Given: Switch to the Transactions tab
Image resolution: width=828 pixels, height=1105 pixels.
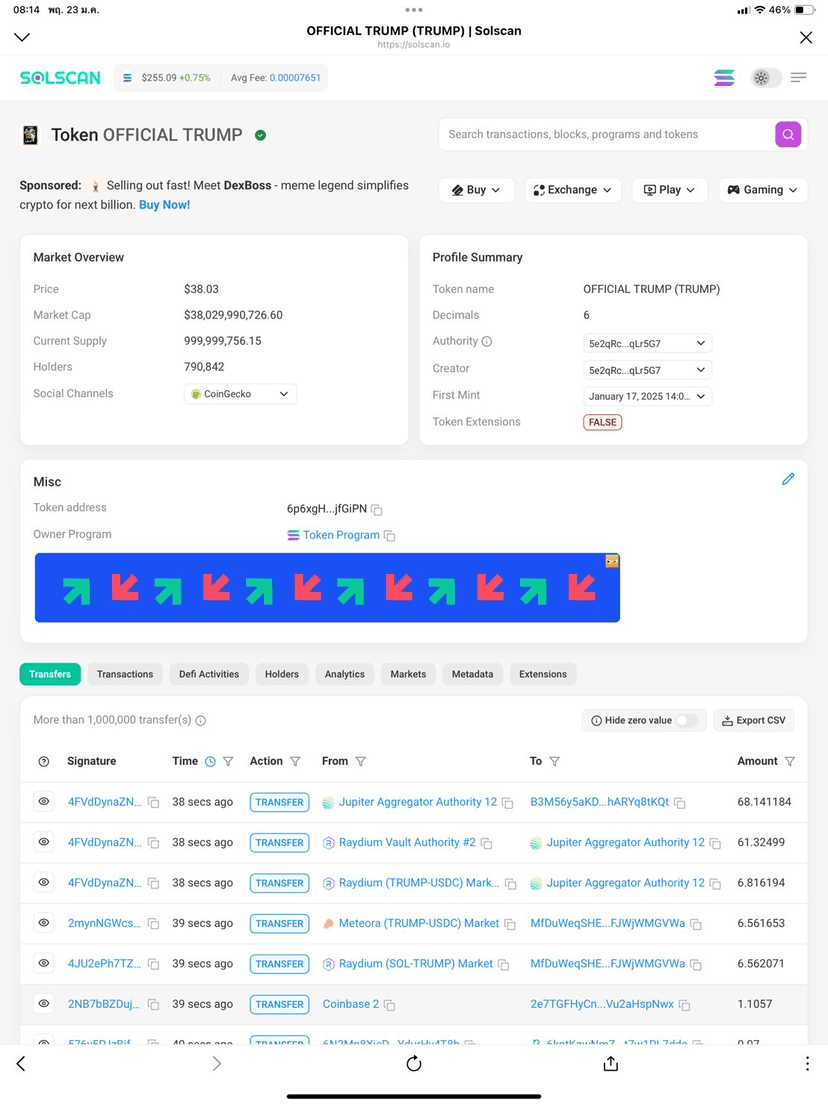Looking at the screenshot, I should click(125, 674).
